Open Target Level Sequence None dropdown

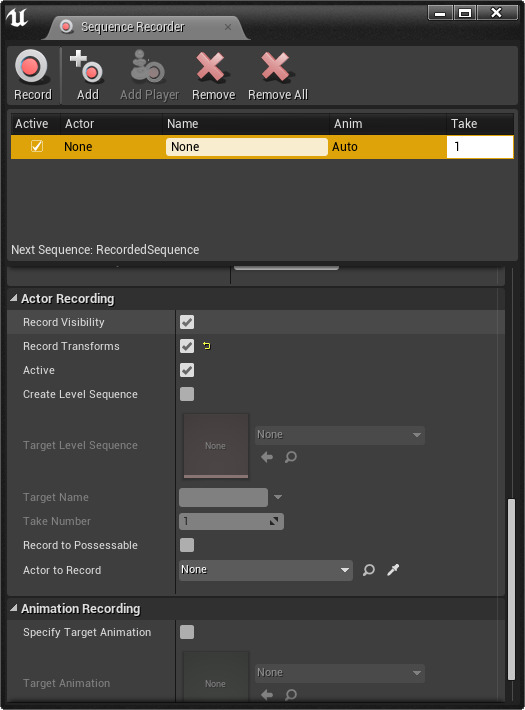click(x=340, y=435)
